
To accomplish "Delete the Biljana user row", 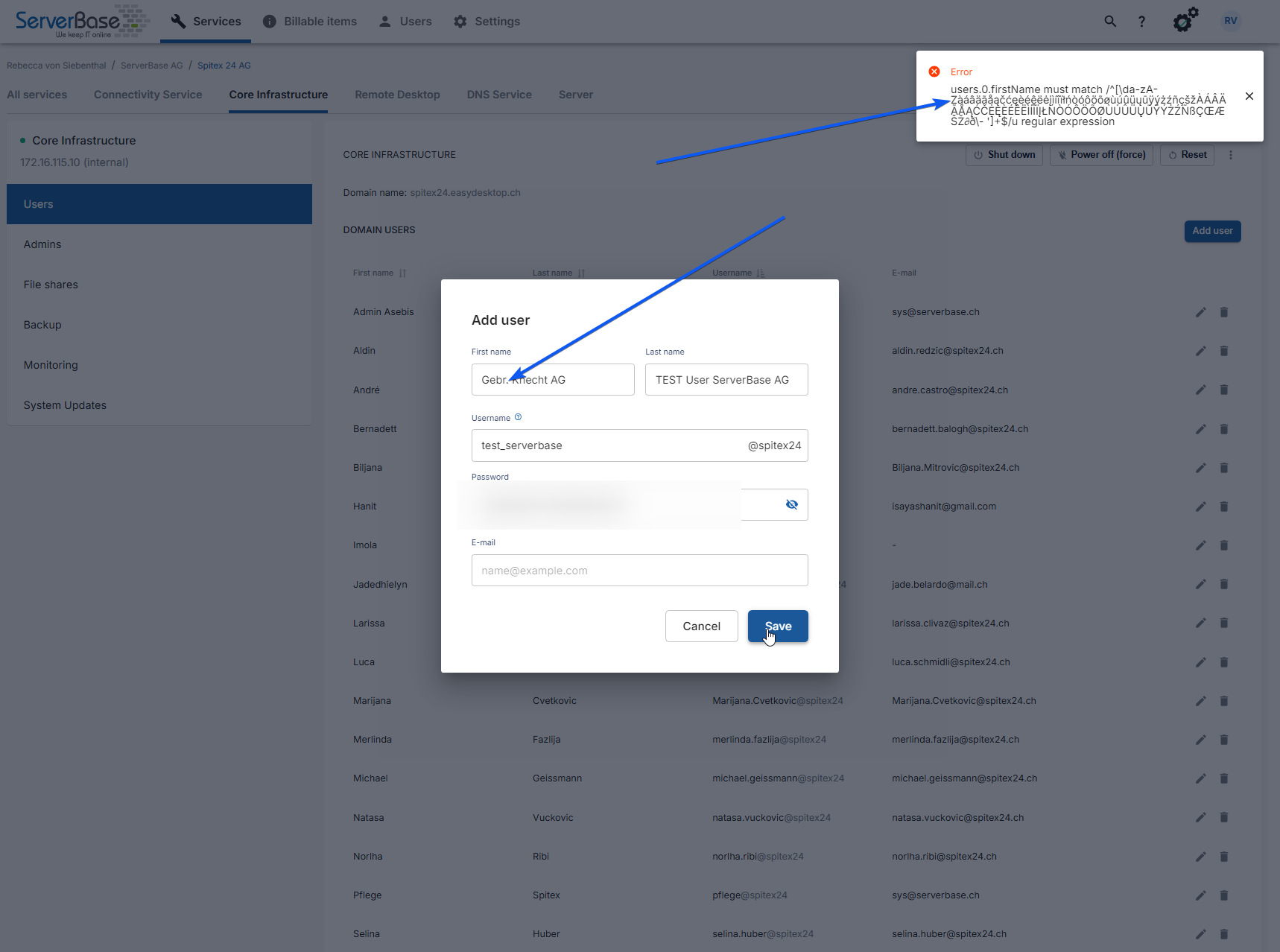I will coord(1223,468).
